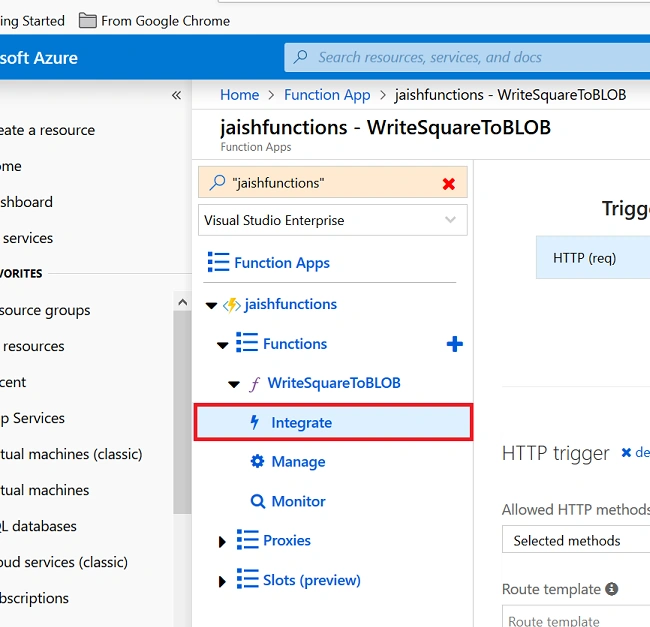Focus the Azure search resources field
Screen dimensions: 650x627
467,57
